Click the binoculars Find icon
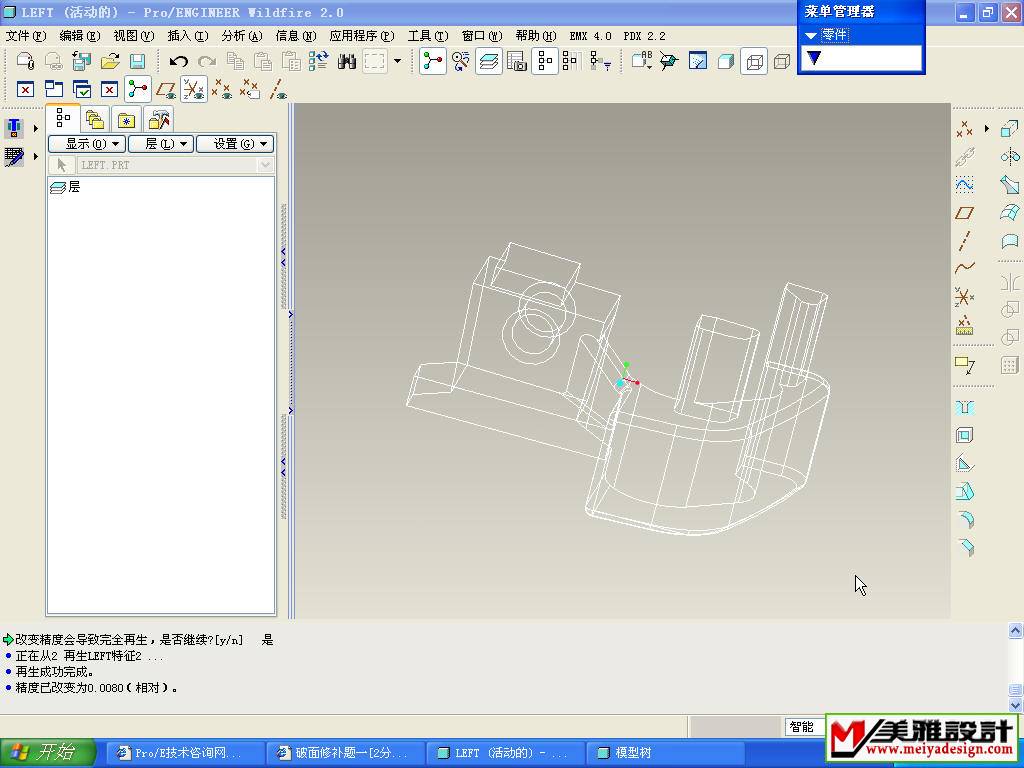The image size is (1024, 768). coord(347,62)
